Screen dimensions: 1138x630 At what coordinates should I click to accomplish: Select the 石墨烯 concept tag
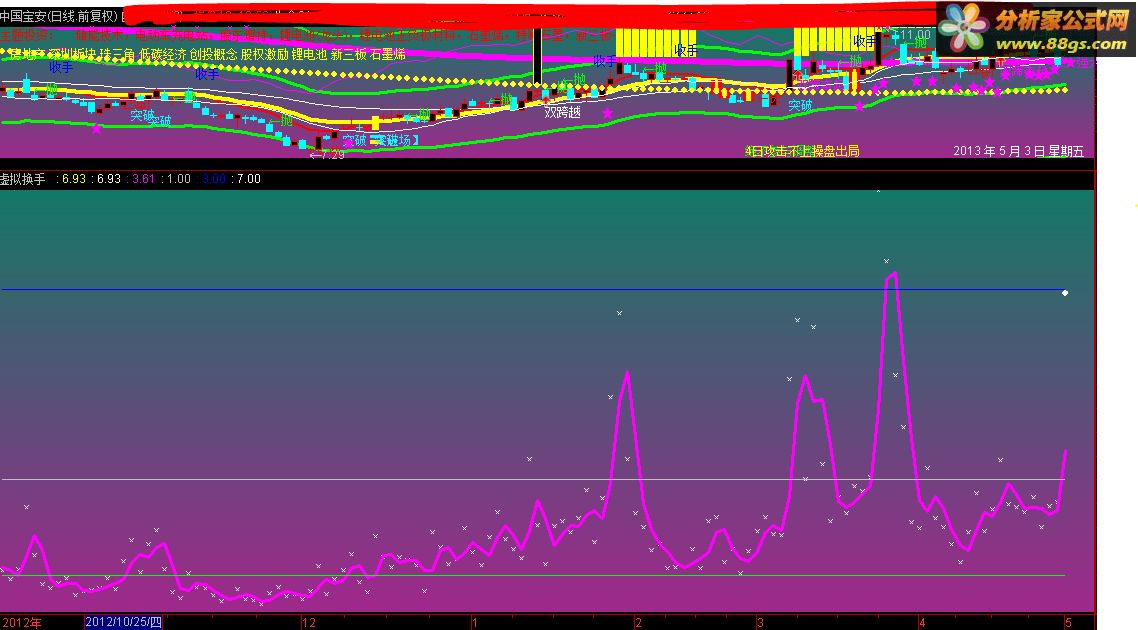click(x=388, y=54)
